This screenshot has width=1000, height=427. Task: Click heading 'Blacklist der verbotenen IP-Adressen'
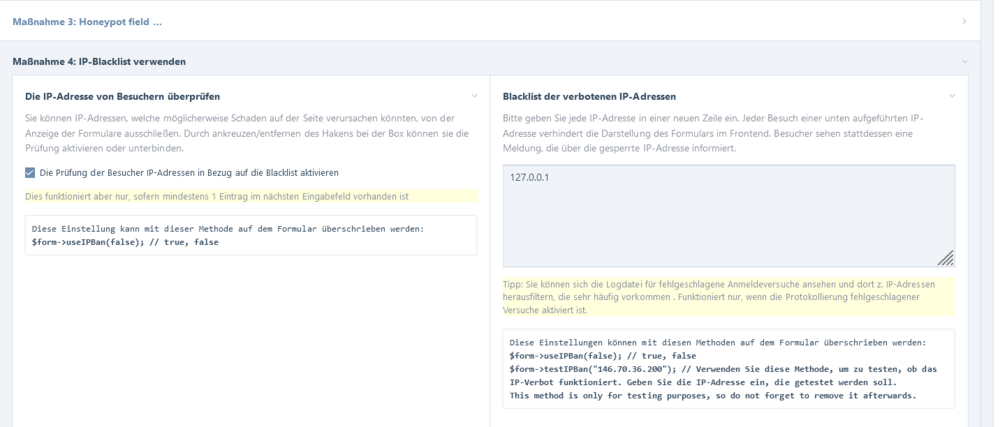click(589, 97)
